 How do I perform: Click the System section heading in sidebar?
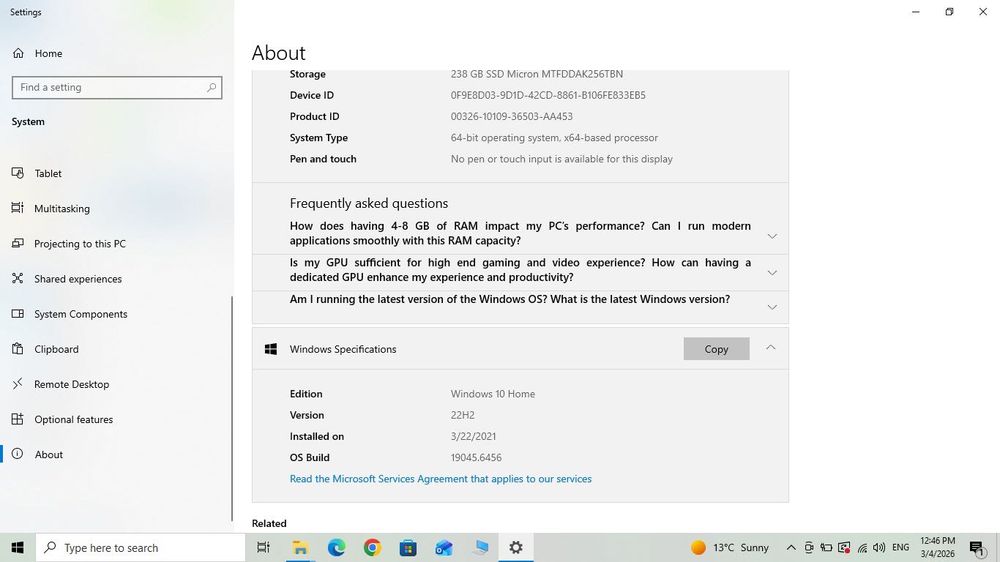coord(28,121)
